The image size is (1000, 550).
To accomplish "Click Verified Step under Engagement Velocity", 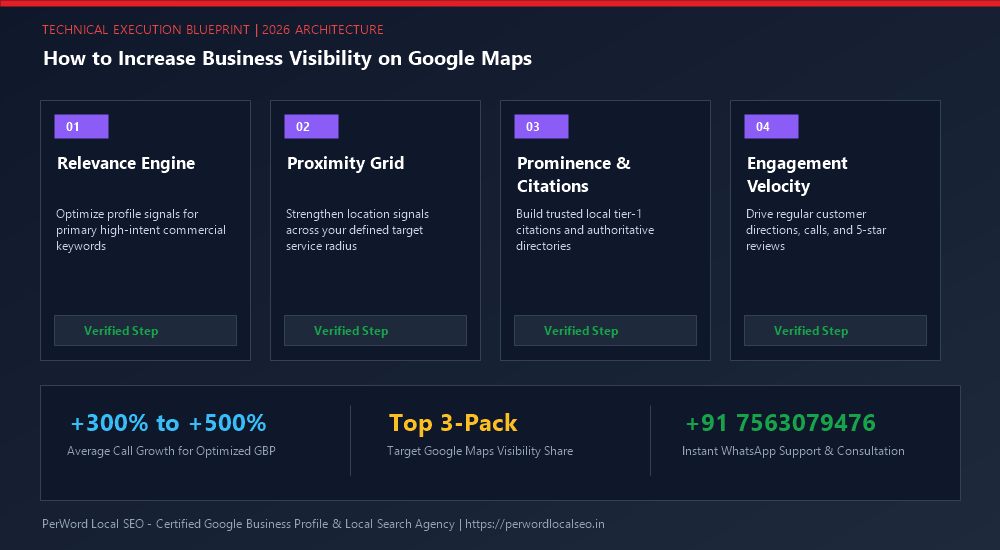I will 835,331.
